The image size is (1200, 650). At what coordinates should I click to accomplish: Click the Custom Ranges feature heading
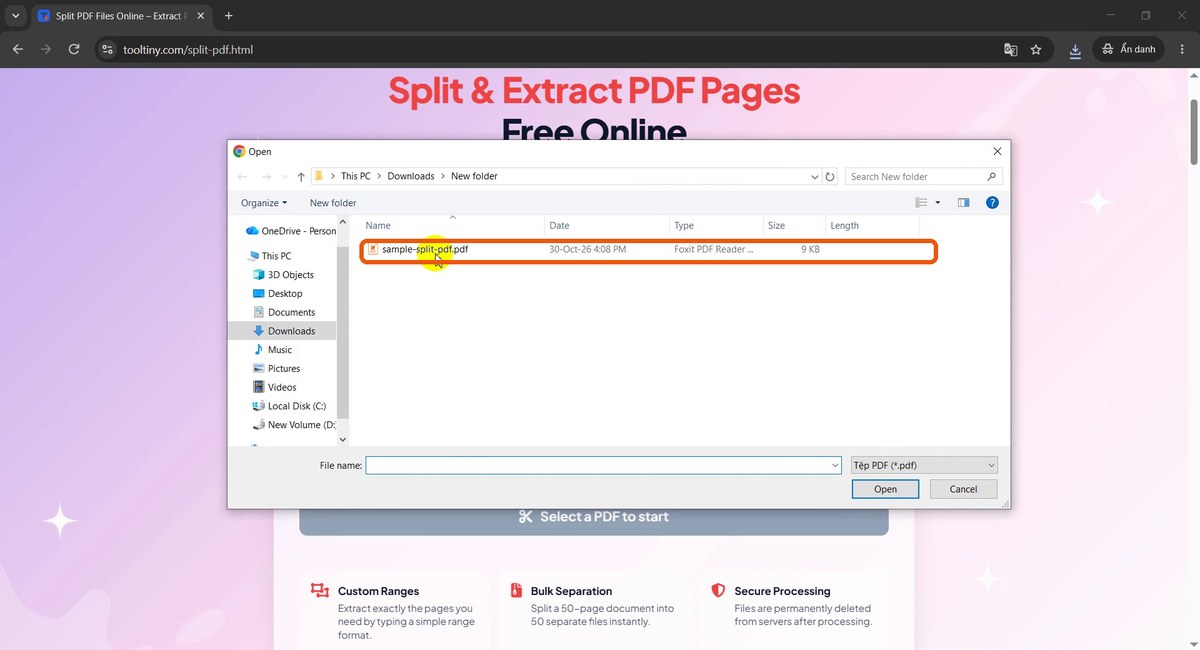[x=378, y=591]
